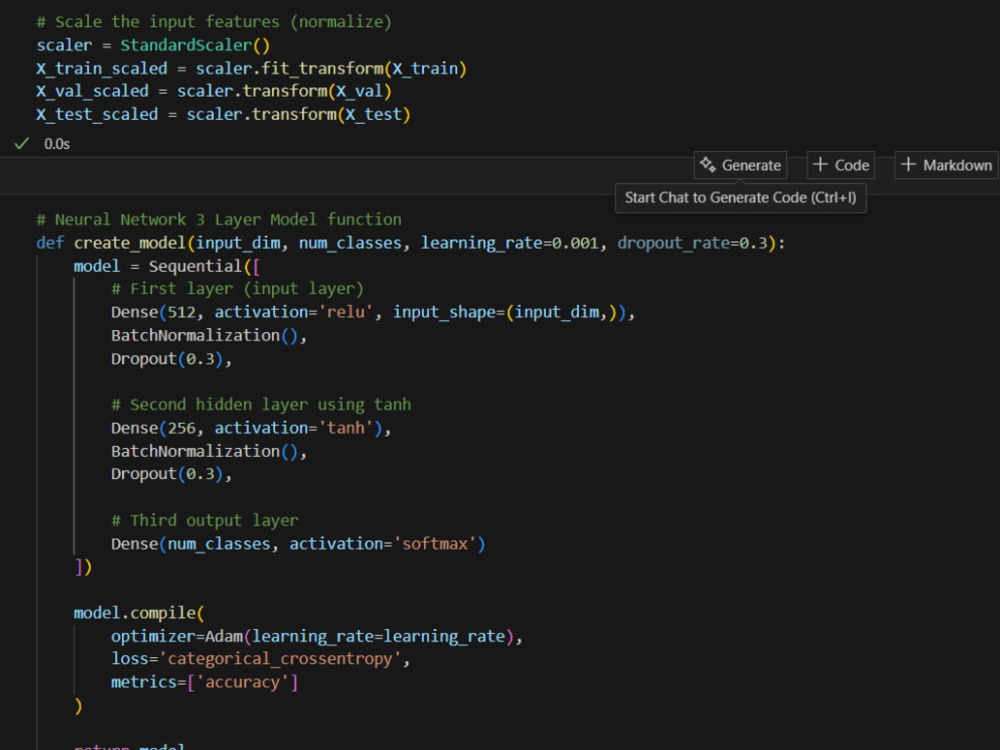Click the comment '# Scale the input features (normalize)'
This screenshot has width=1000, height=750.
(214, 22)
